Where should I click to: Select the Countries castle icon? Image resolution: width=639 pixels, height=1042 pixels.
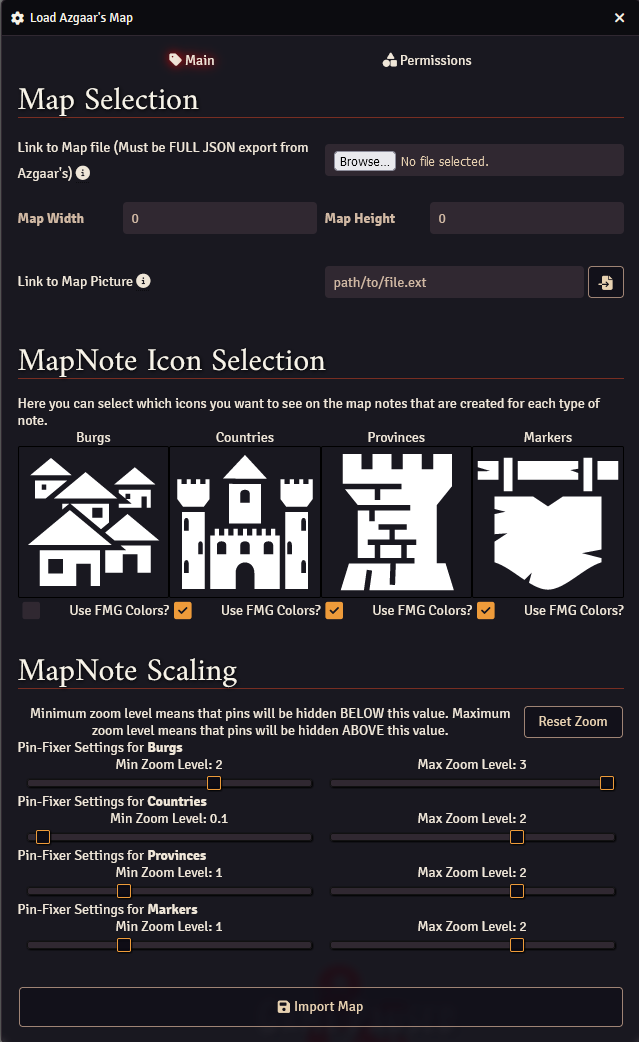(245, 522)
